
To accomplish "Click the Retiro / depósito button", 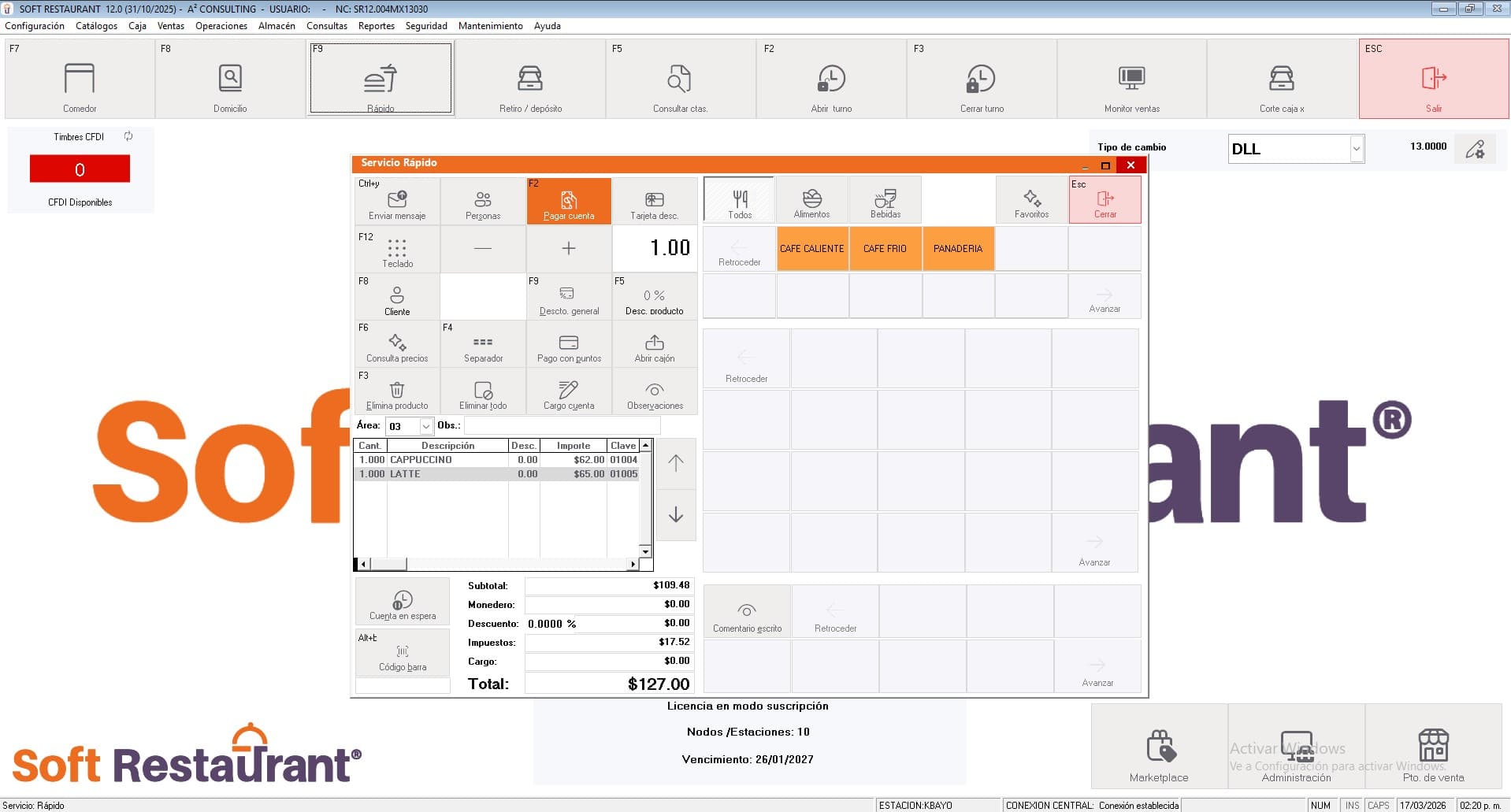I will point(529,79).
